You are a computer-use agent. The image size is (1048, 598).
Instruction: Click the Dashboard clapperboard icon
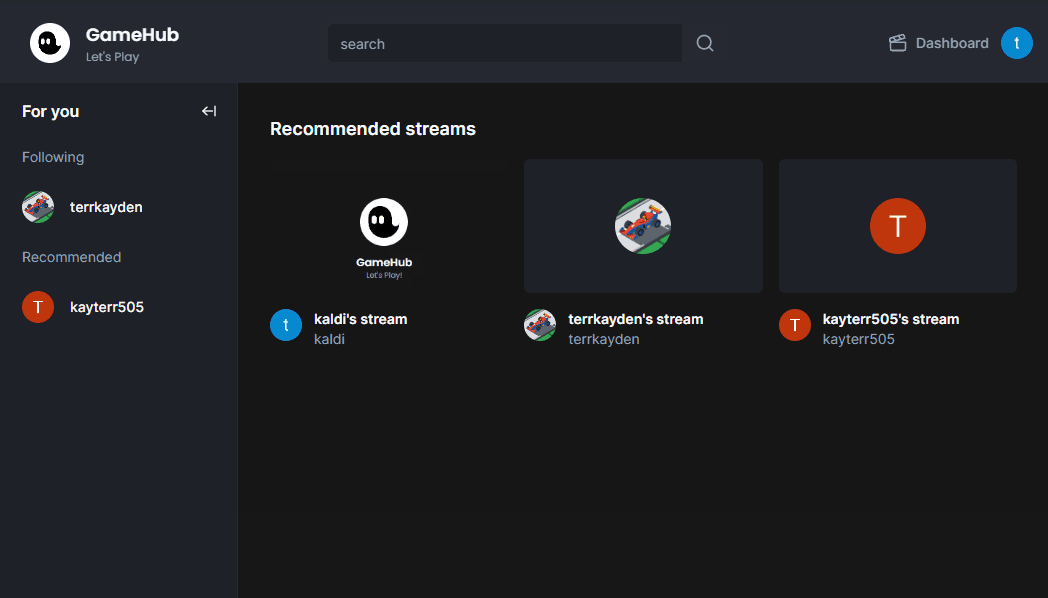(x=898, y=43)
